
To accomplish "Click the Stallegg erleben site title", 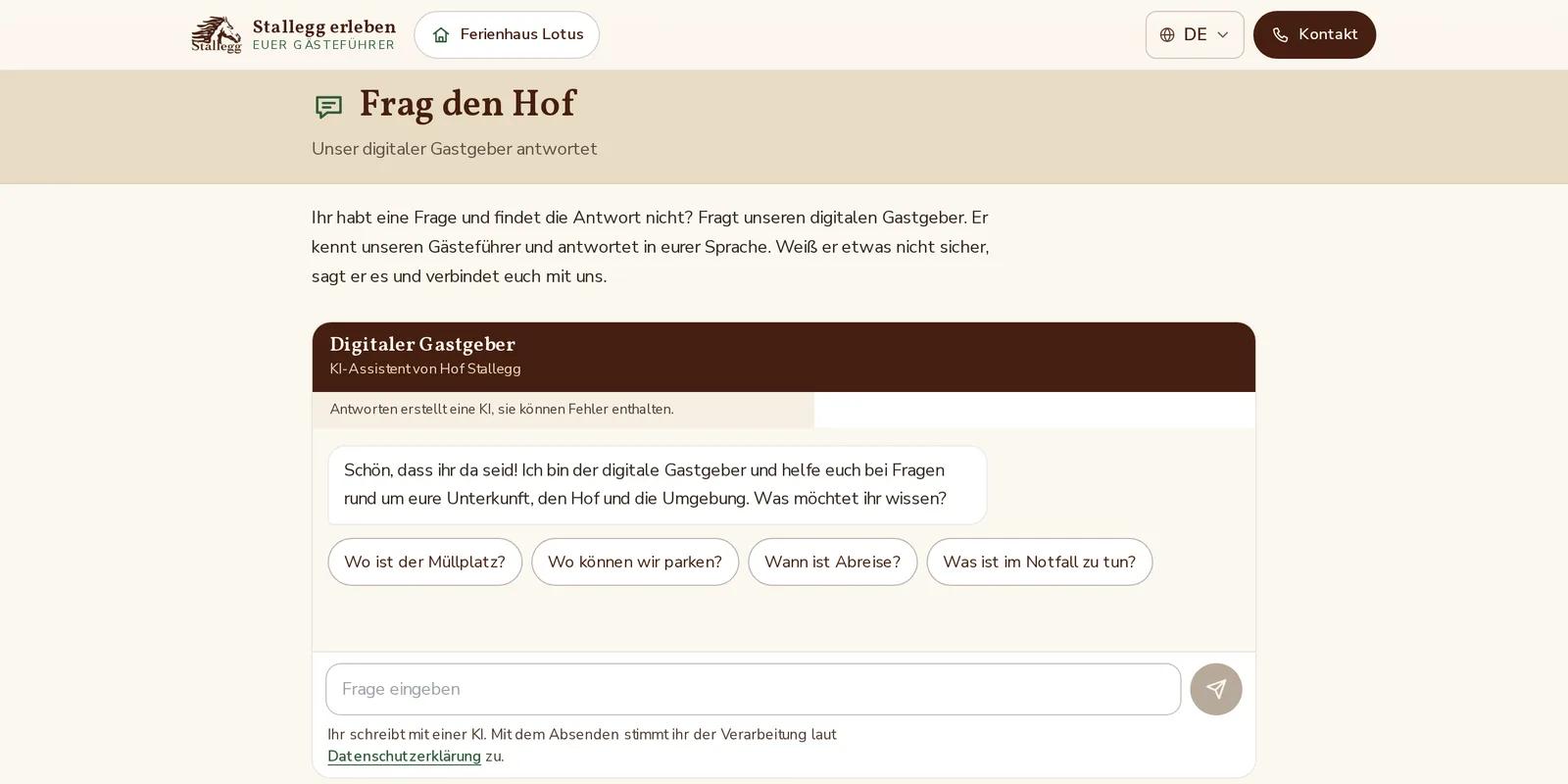I will (324, 26).
